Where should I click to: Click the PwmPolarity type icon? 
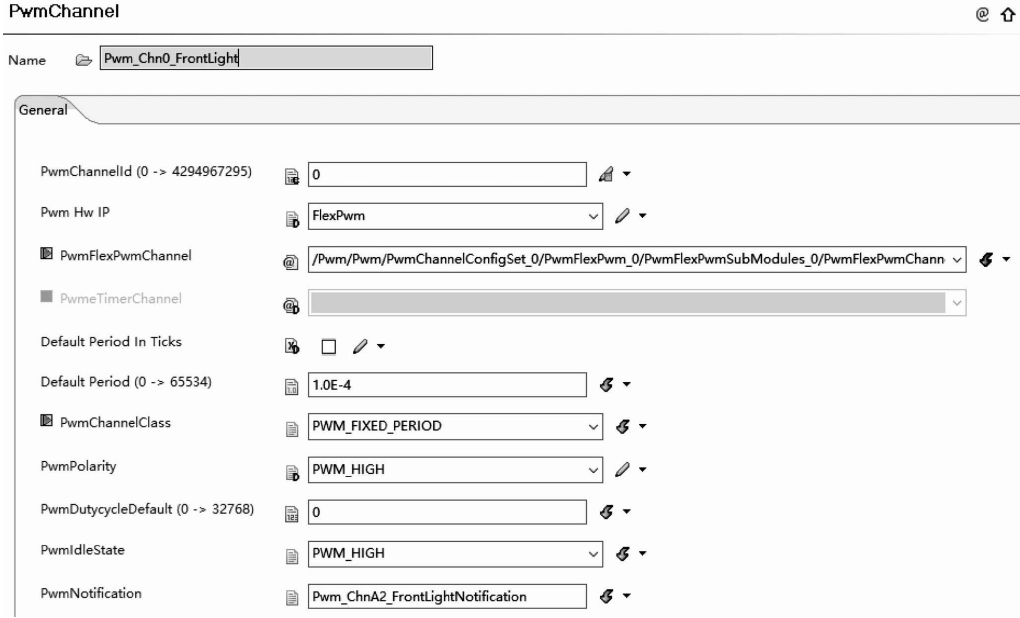tap(292, 473)
